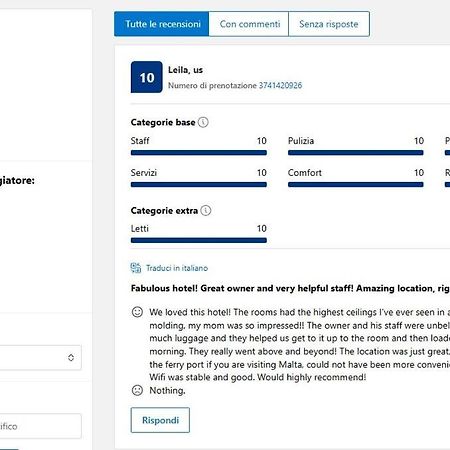Click the sidebar text input field
The height and width of the screenshot is (450, 450).
click(x=41, y=426)
